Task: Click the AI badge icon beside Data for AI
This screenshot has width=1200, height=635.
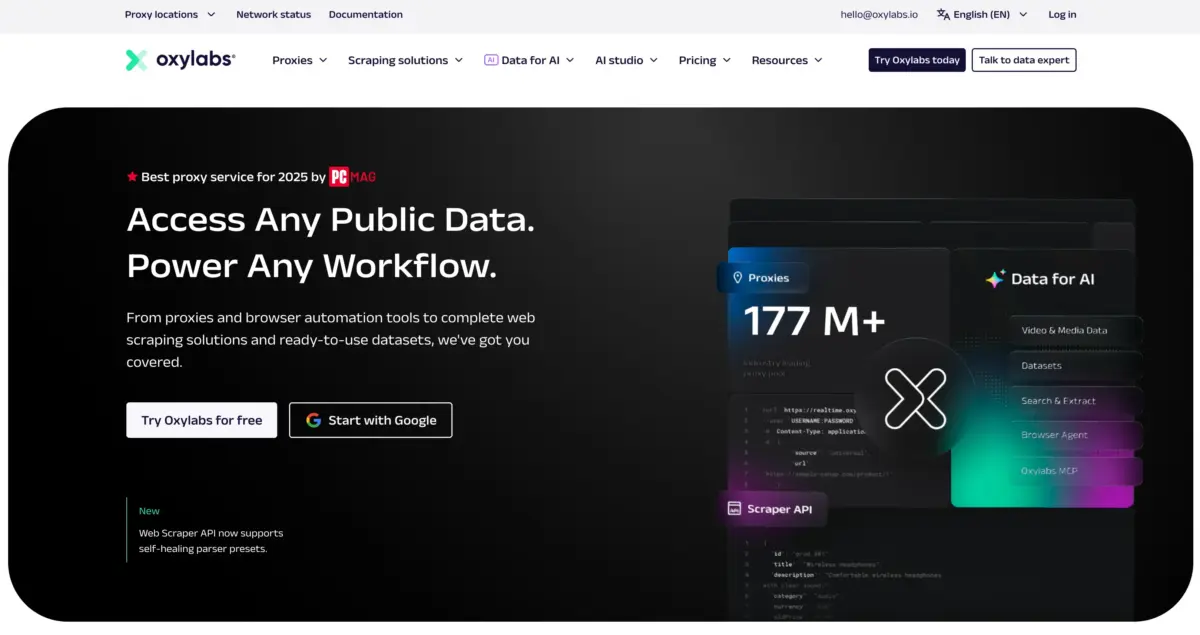Action: (x=491, y=60)
